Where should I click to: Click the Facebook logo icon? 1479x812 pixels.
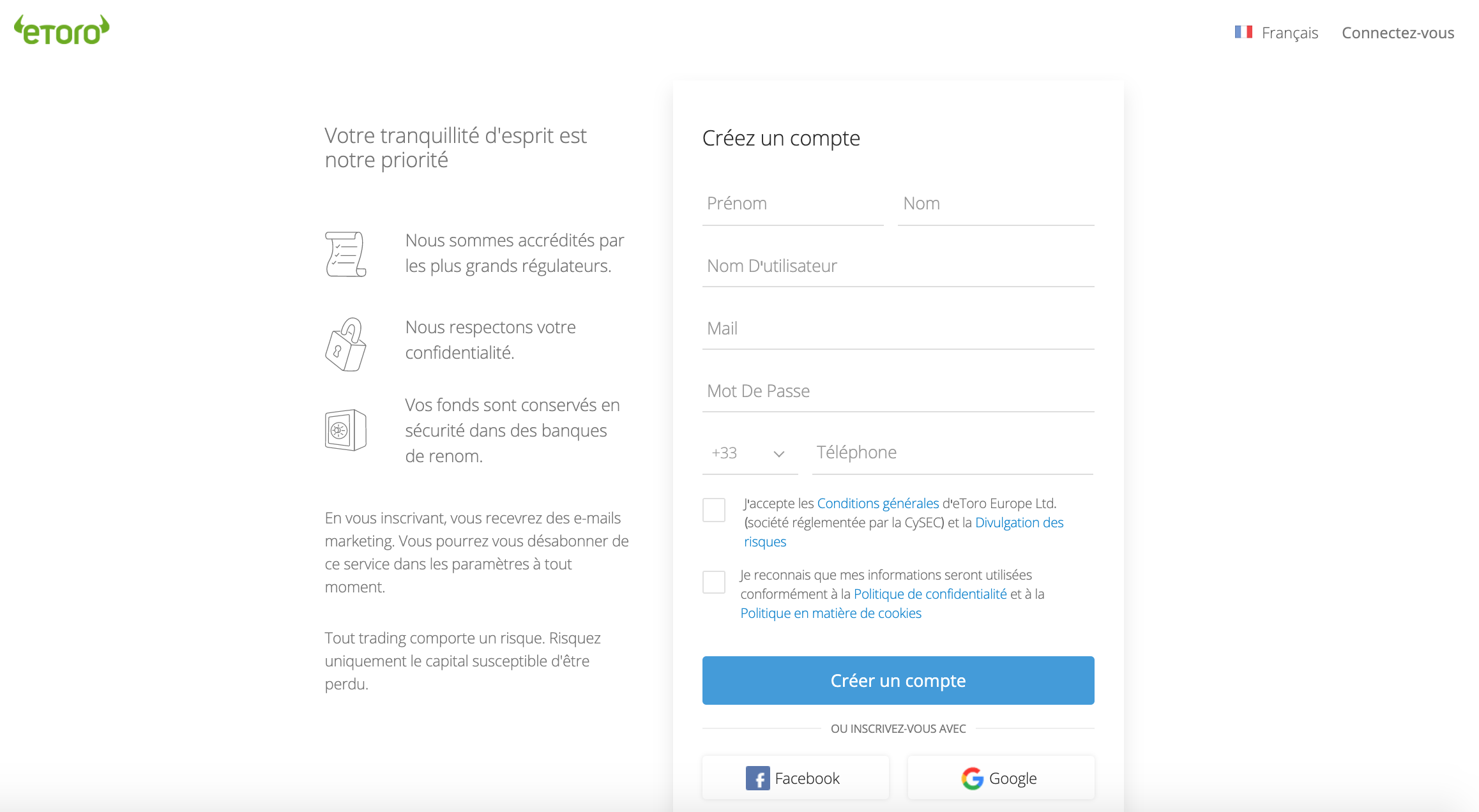click(758, 778)
